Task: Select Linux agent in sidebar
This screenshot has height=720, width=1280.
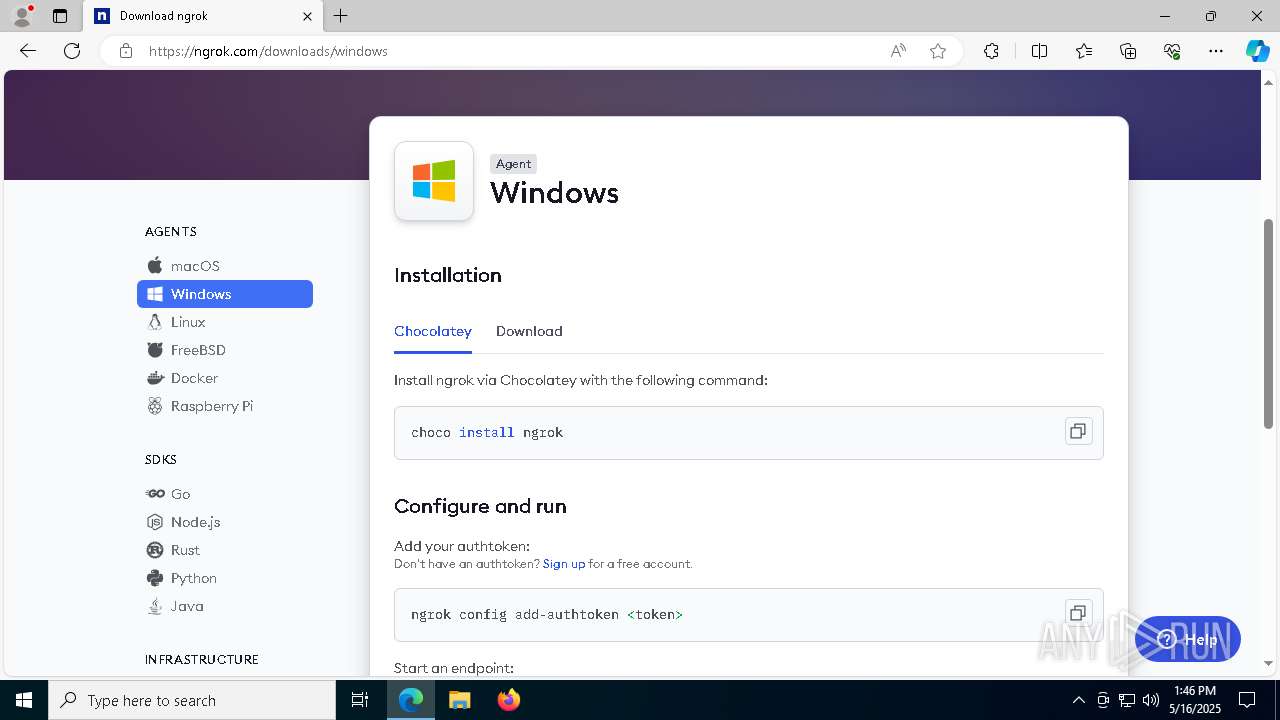Action: (x=224, y=322)
